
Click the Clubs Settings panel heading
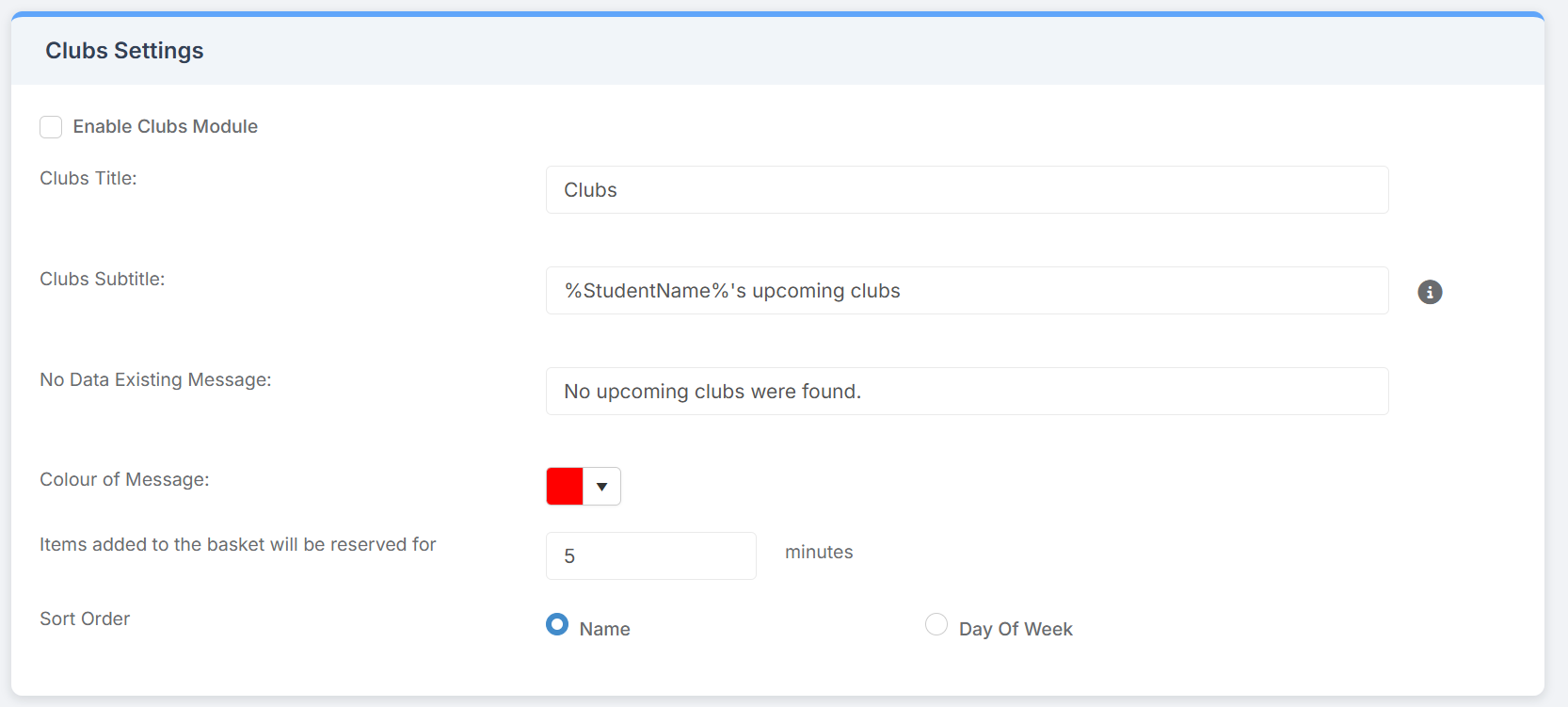(x=124, y=51)
